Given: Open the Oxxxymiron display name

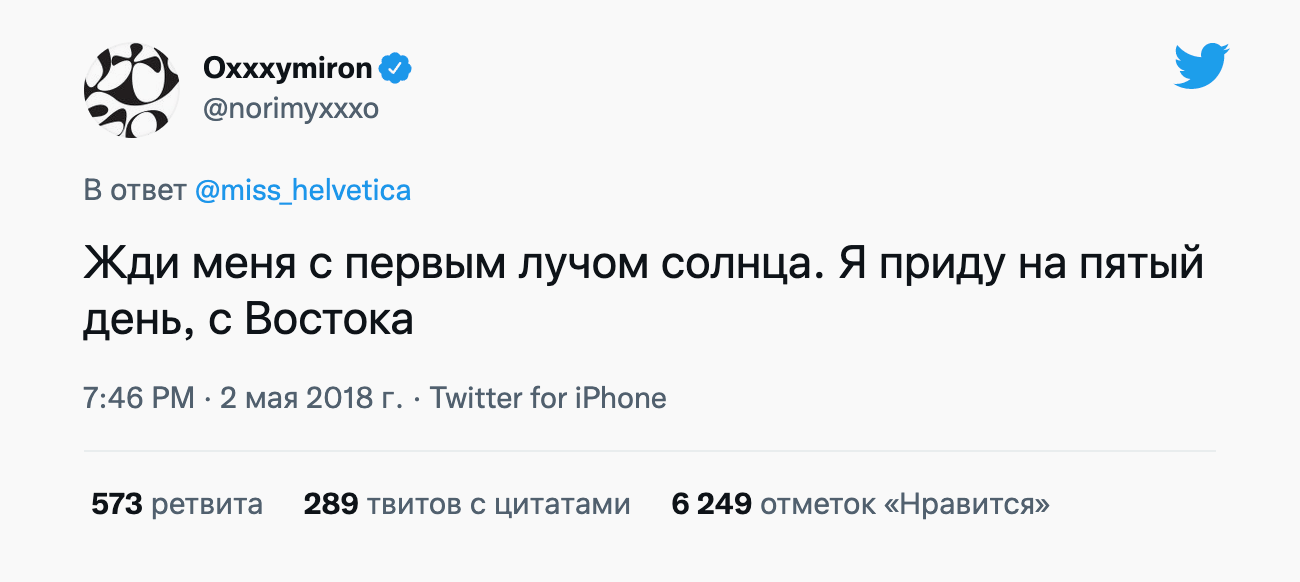Looking at the screenshot, I should click(288, 69).
